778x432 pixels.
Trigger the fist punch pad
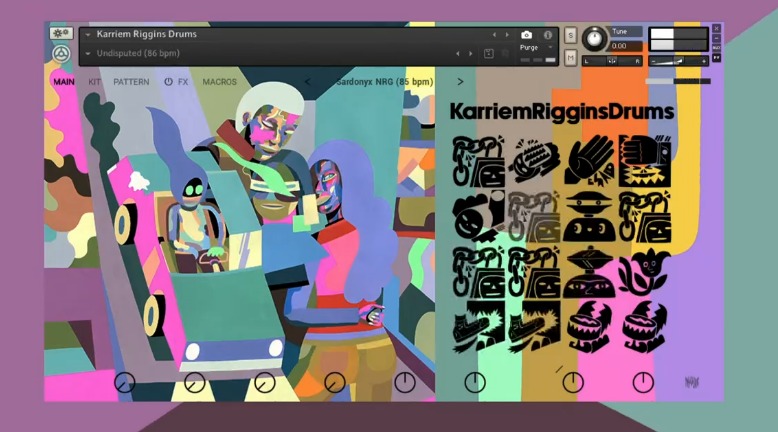tap(645, 160)
